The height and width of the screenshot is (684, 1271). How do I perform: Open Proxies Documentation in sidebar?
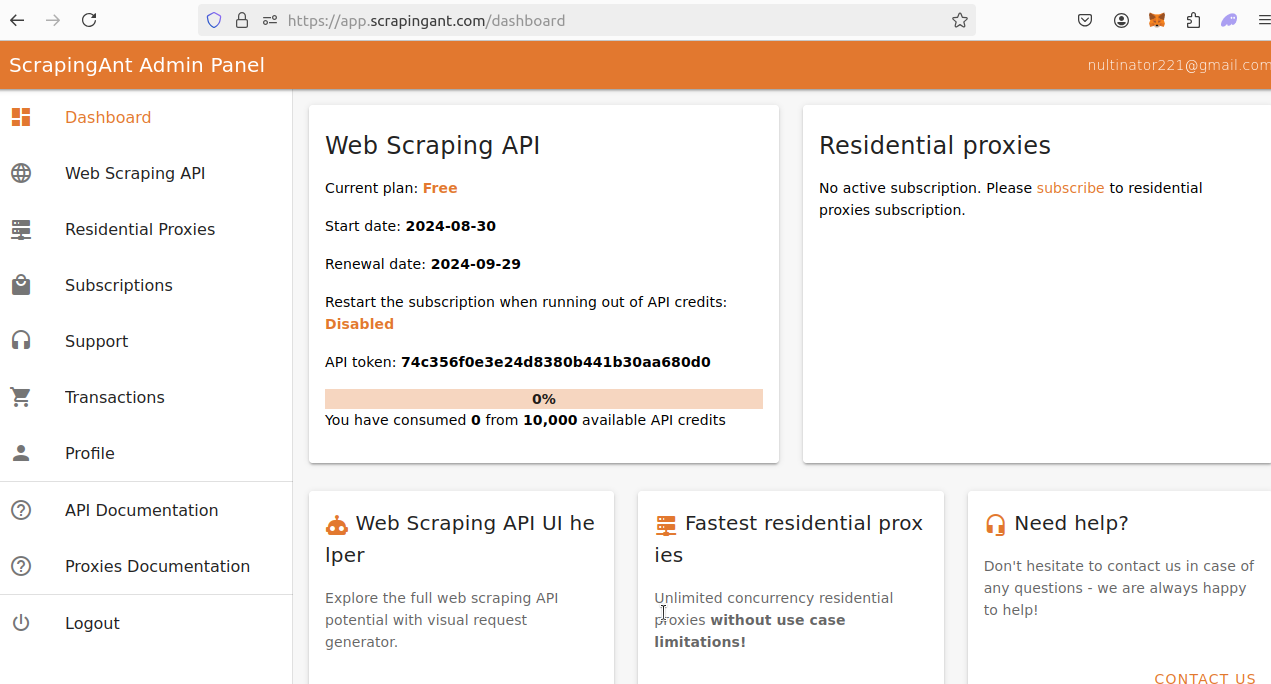157,566
